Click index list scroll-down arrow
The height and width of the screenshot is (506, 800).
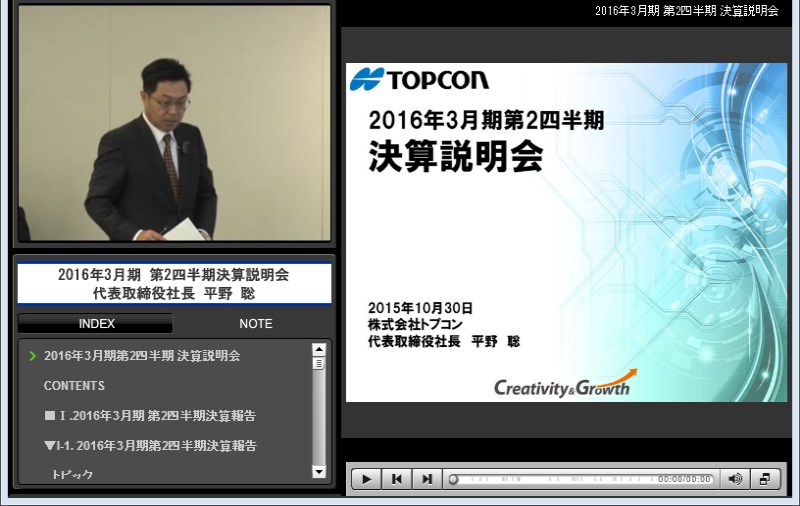point(319,472)
